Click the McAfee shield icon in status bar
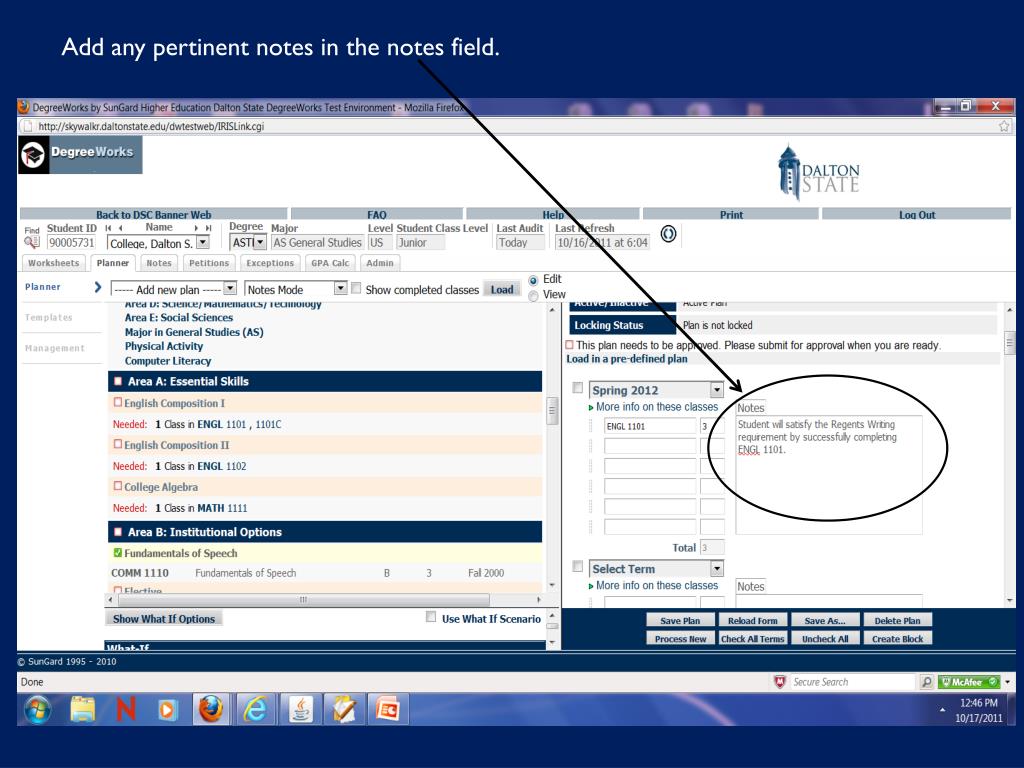 [x=779, y=682]
